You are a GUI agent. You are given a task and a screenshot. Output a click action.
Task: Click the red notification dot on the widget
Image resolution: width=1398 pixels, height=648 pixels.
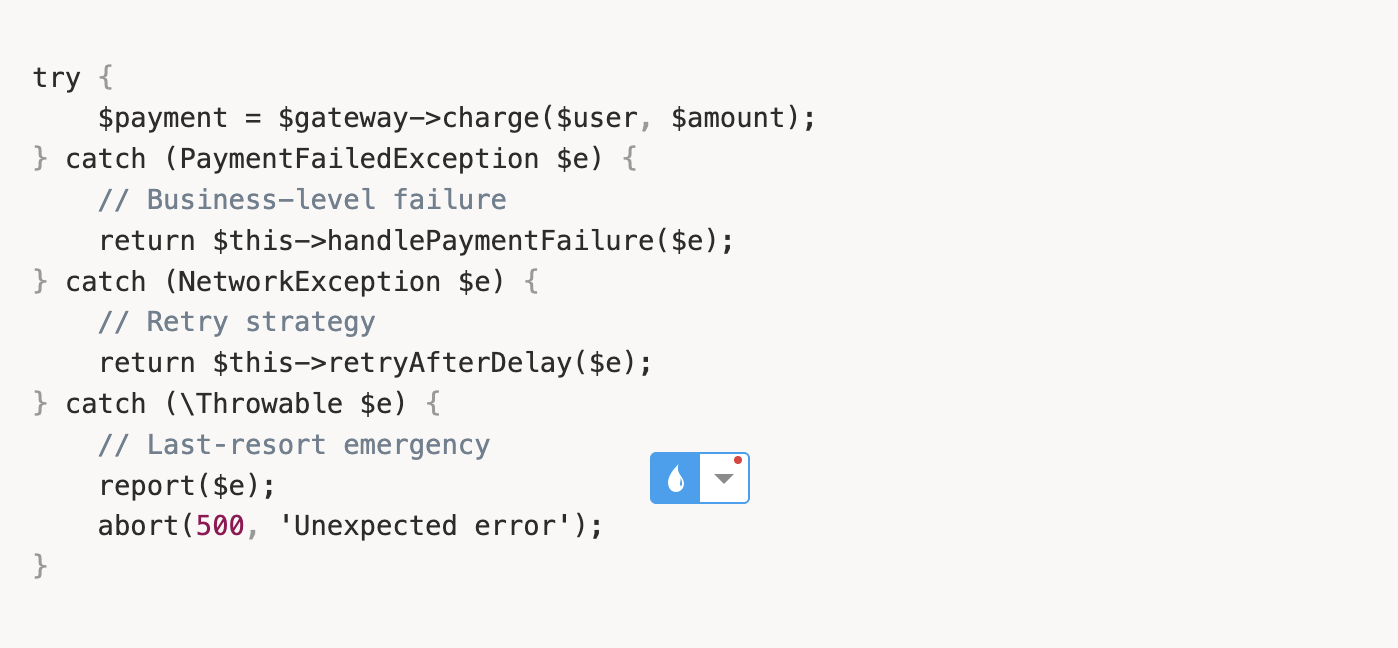[x=738, y=461]
